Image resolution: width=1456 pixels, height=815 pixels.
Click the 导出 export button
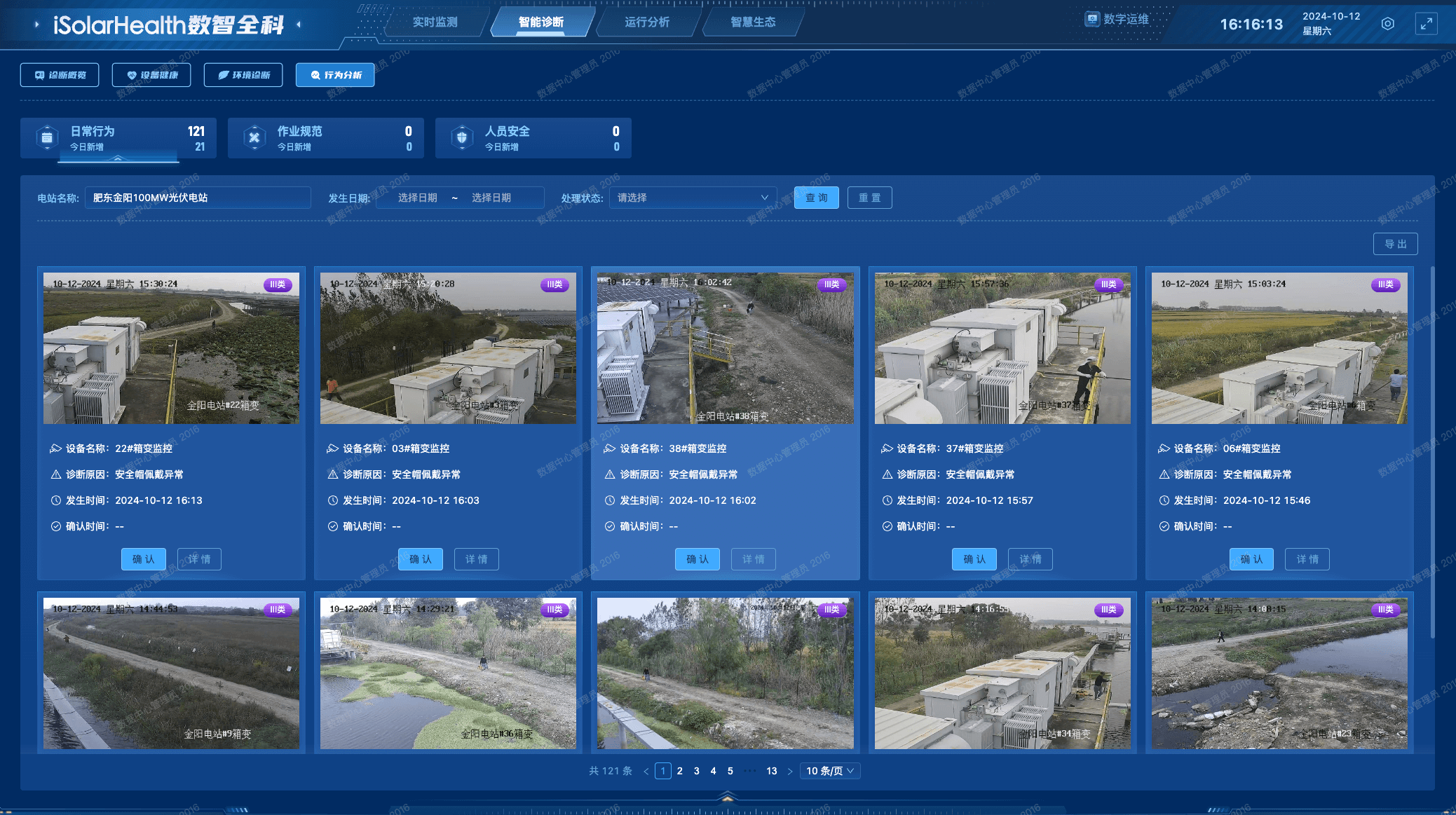(1395, 244)
